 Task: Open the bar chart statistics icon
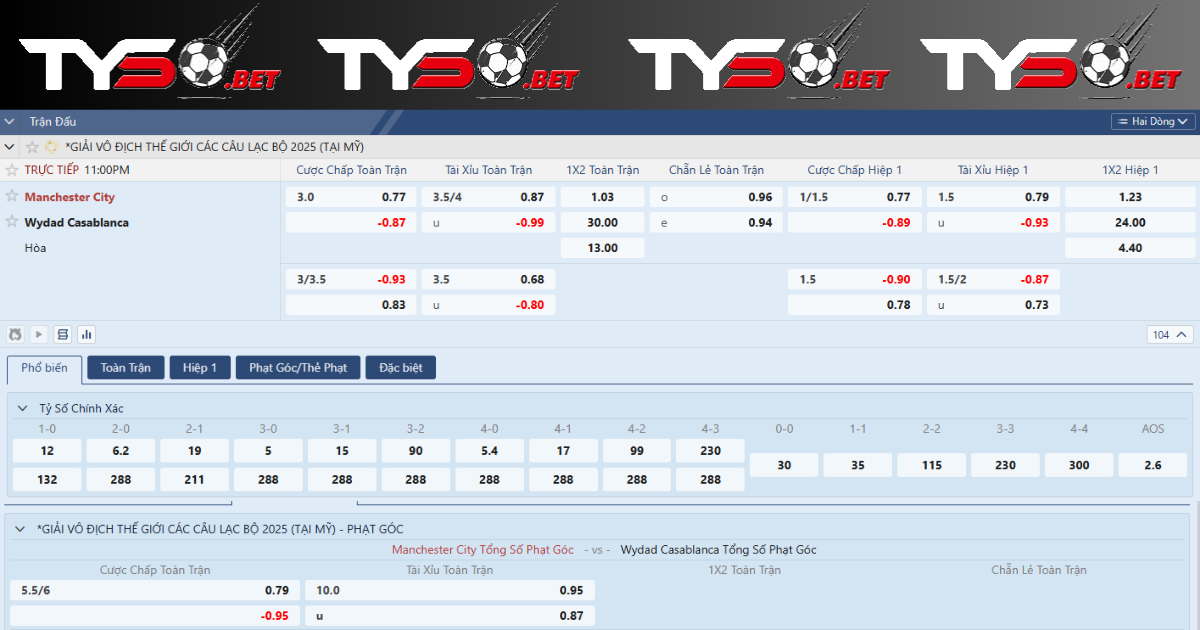[86, 334]
